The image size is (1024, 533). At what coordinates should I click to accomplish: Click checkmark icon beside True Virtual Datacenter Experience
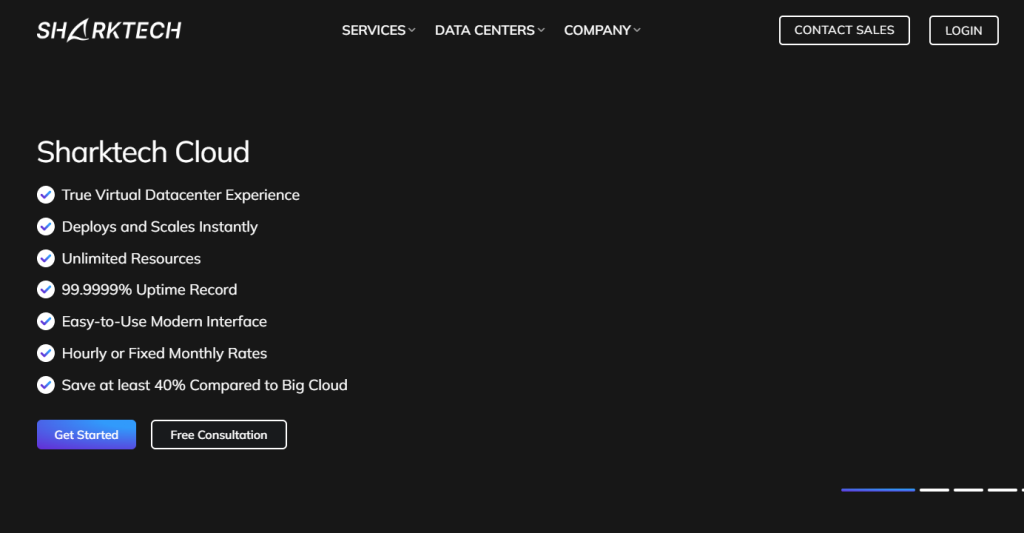pyautogui.click(x=46, y=195)
